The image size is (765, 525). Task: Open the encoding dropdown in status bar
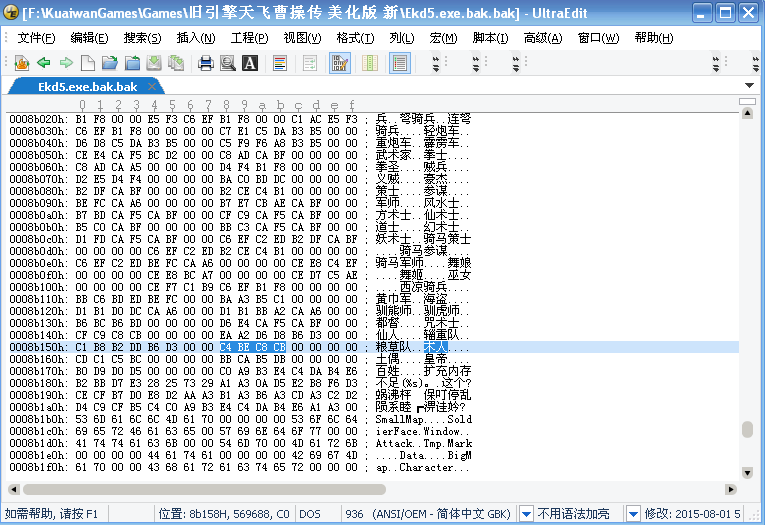[x=526, y=513]
